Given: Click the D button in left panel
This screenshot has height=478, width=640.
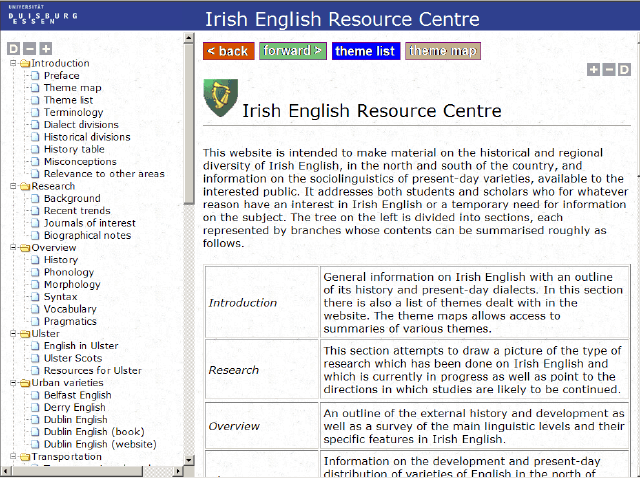Looking at the screenshot, I should coord(13,48).
